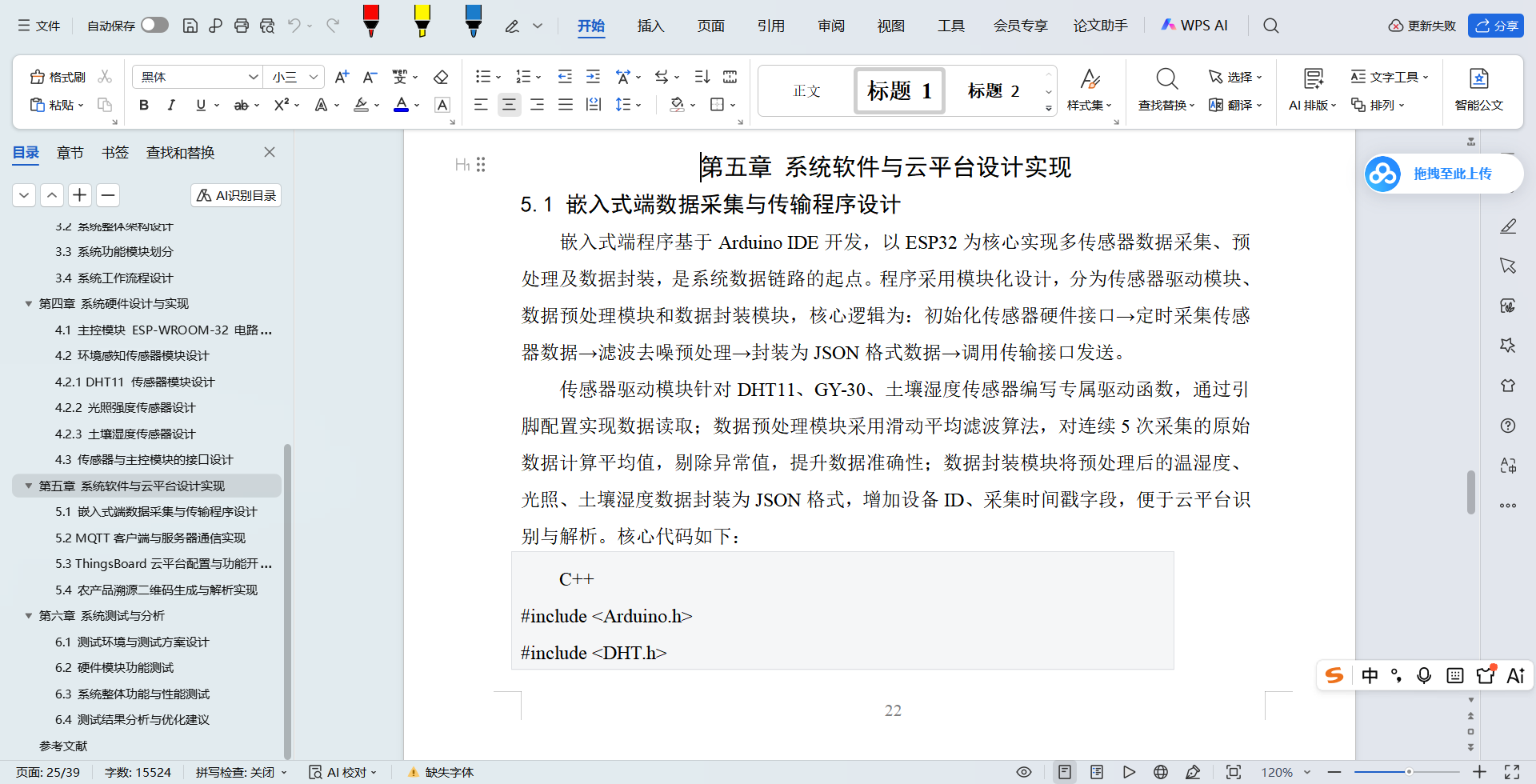Screen dimensions: 1536x784
Task: Expand the style gallery more arrow
Action: [x=1048, y=108]
